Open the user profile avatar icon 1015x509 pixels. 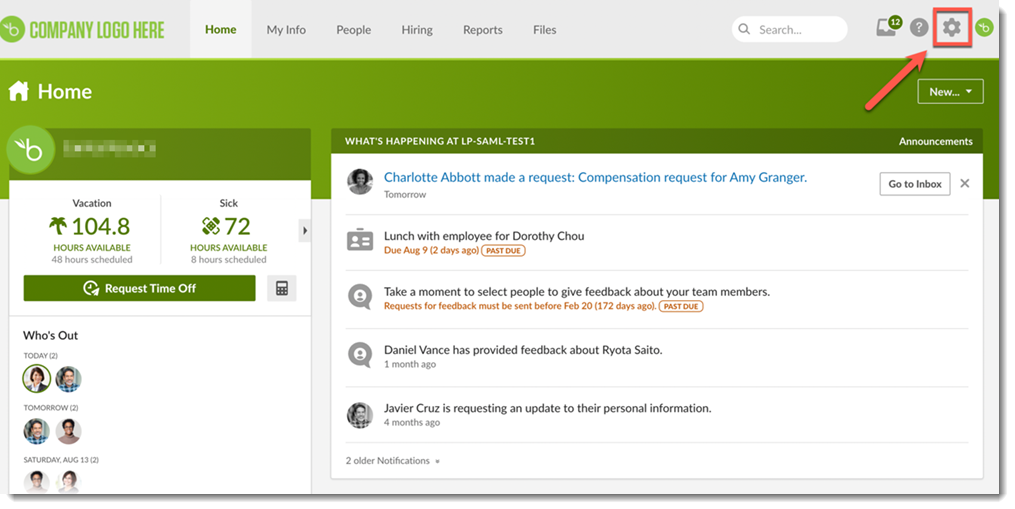point(984,28)
